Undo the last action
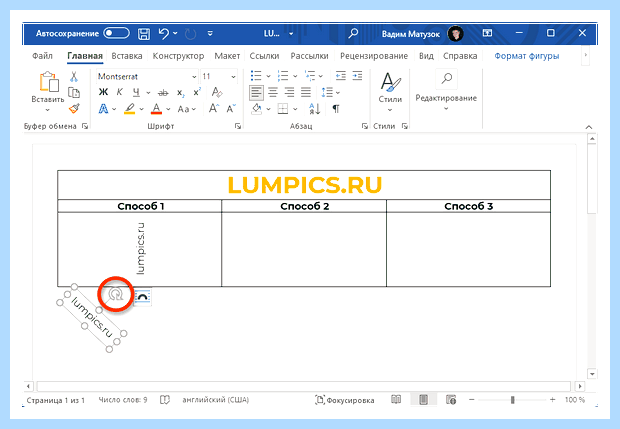 pos(164,34)
